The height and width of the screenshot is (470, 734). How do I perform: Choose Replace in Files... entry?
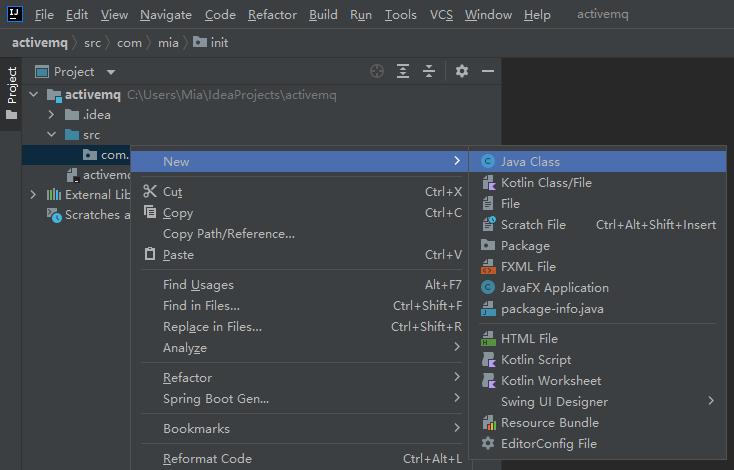click(301, 327)
